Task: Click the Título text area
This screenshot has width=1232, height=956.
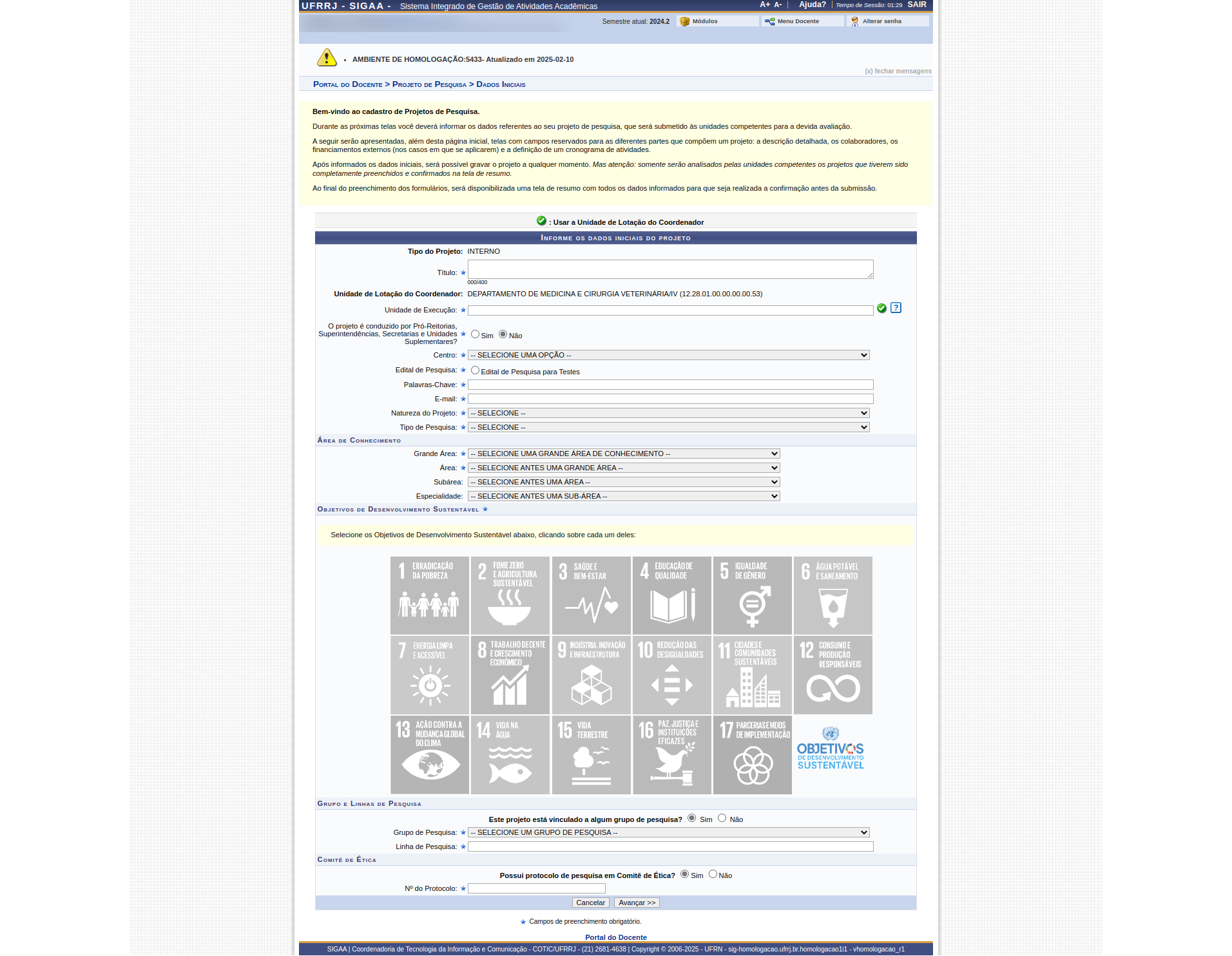Action: coord(670,269)
